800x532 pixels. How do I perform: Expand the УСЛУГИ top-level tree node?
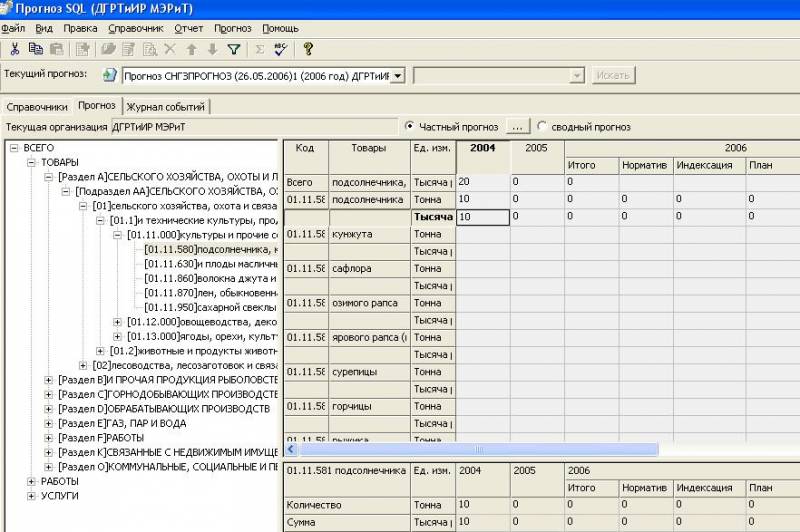pyautogui.click(x=32, y=496)
